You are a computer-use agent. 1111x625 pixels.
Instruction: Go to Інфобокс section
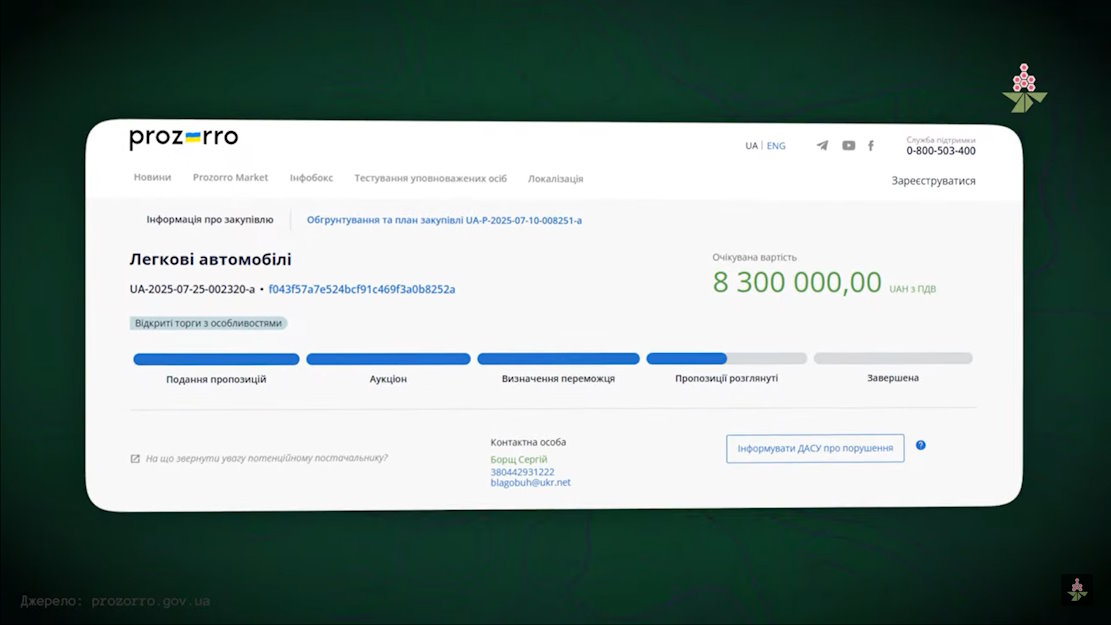[311, 178]
